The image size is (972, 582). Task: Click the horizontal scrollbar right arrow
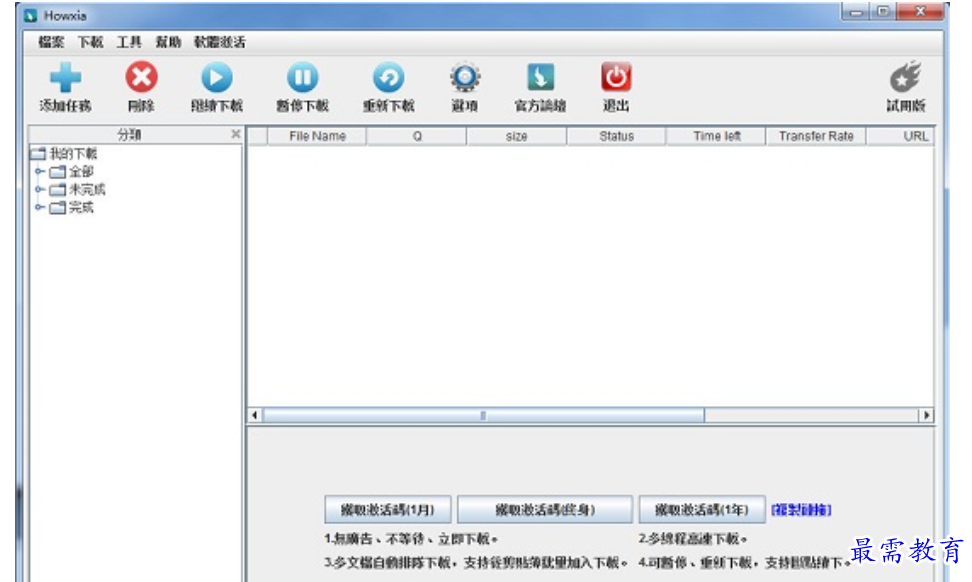pyautogui.click(x=926, y=415)
